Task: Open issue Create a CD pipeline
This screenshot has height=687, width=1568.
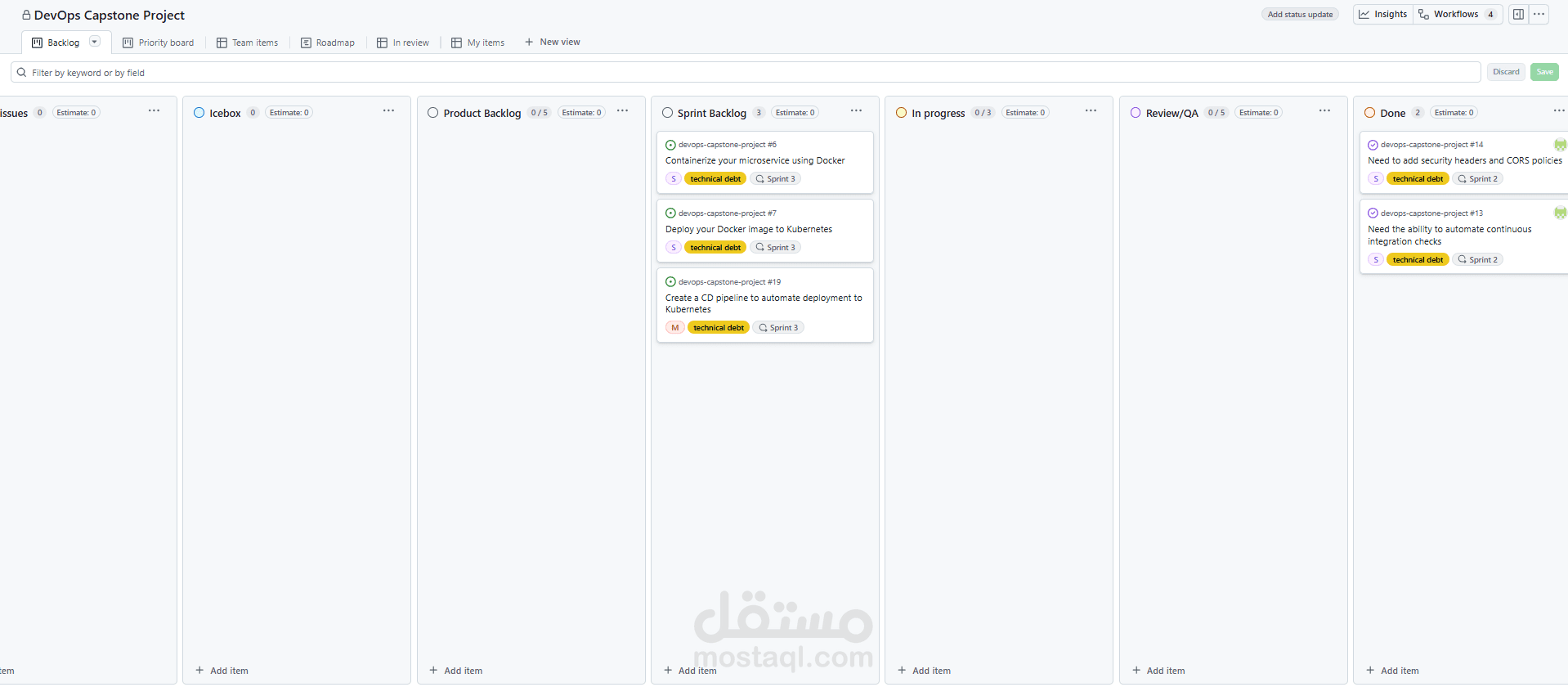Action: [764, 303]
